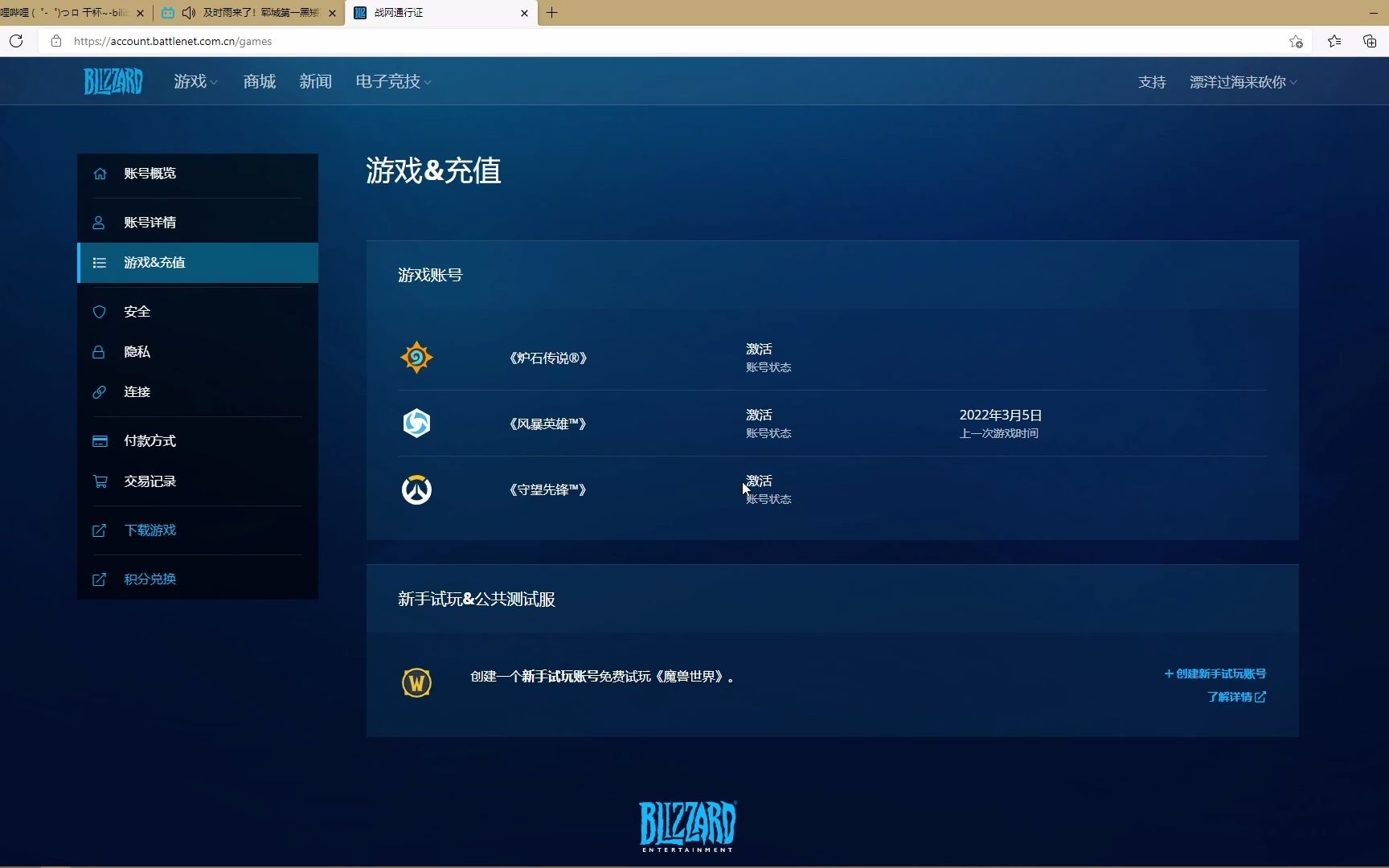Mute the audio icon on 及时雨来了 tab
The height and width of the screenshot is (868, 1389).
point(189,13)
